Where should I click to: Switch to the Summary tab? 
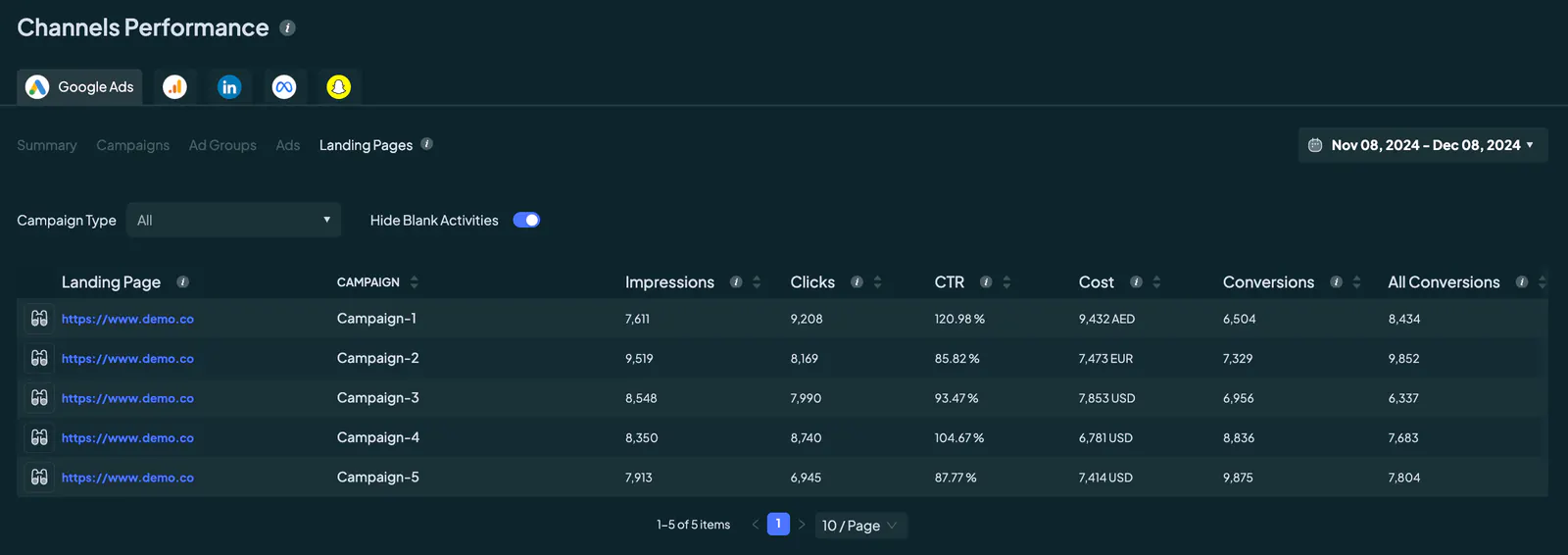46,145
